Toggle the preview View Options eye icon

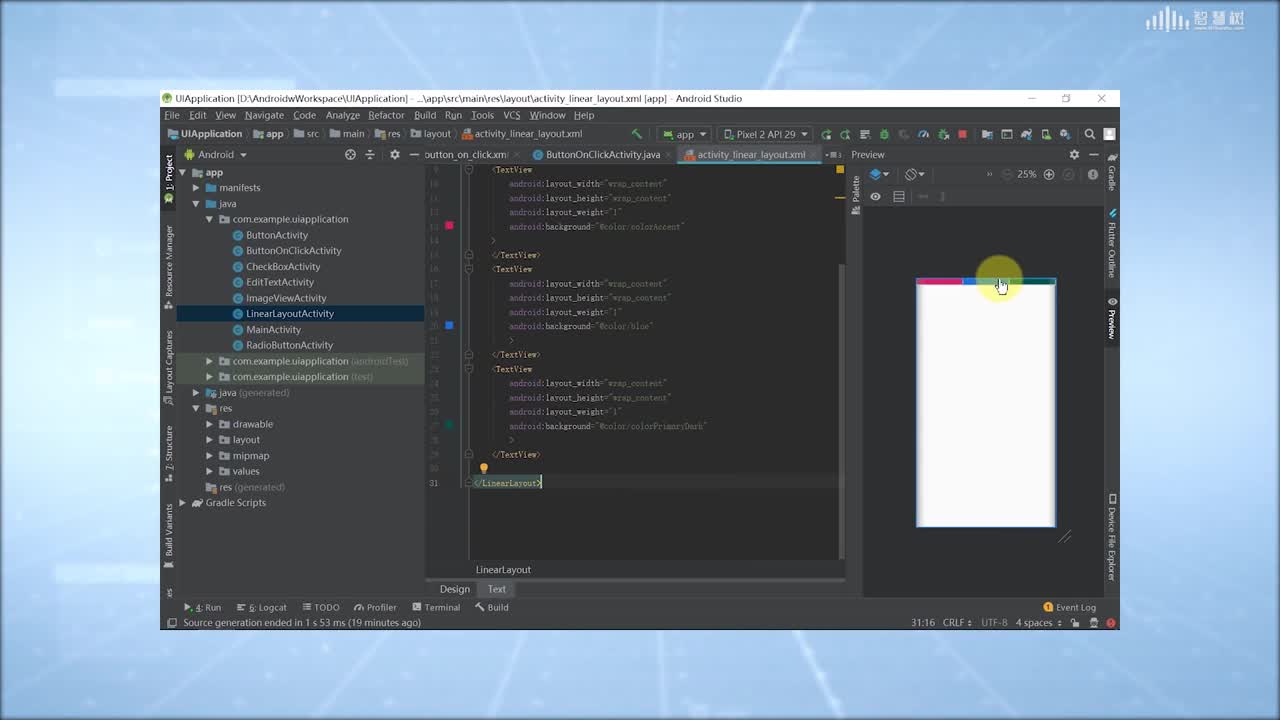click(875, 197)
